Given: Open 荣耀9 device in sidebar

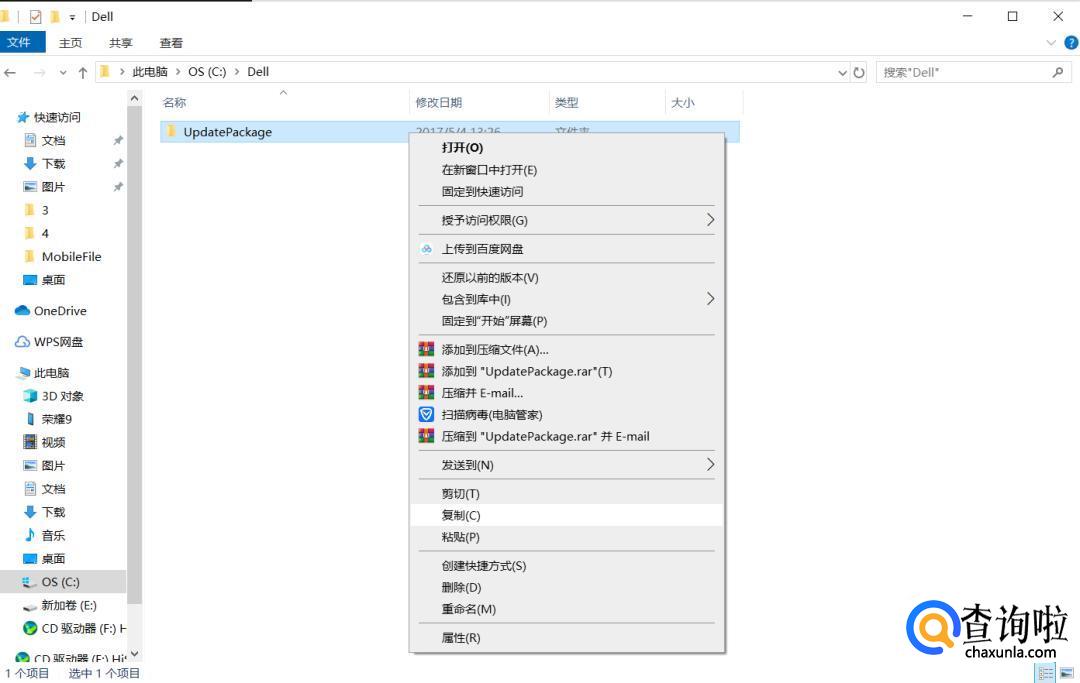Looking at the screenshot, I should coord(56,419).
